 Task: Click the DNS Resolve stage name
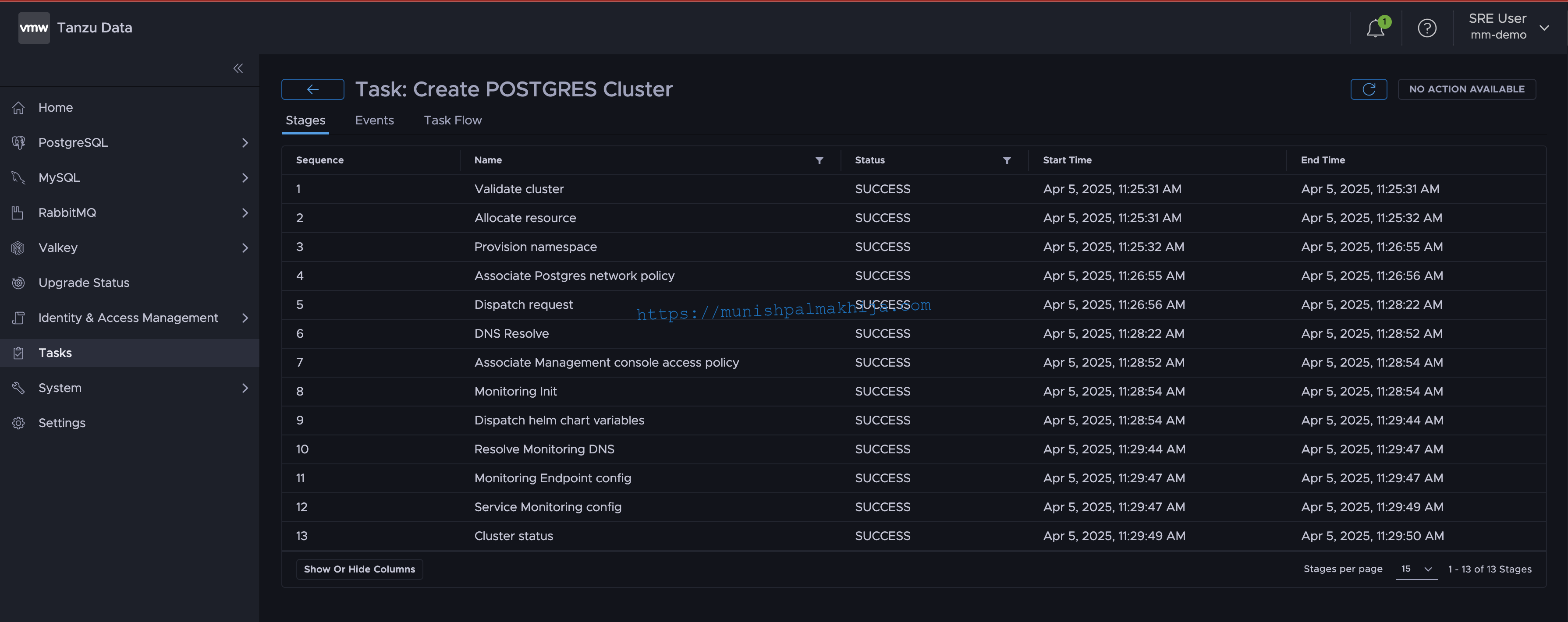(511, 333)
